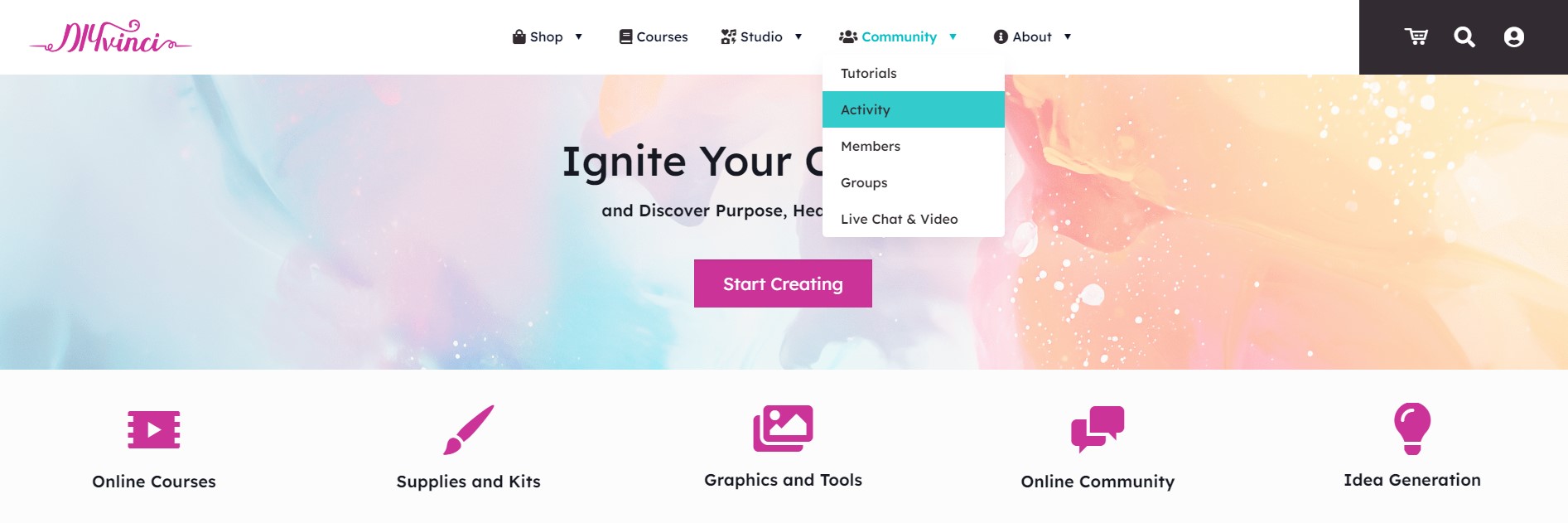Click the Supplies and Kits paintbrush icon
The height and width of the screenshot is (523, 1568).
469,429
